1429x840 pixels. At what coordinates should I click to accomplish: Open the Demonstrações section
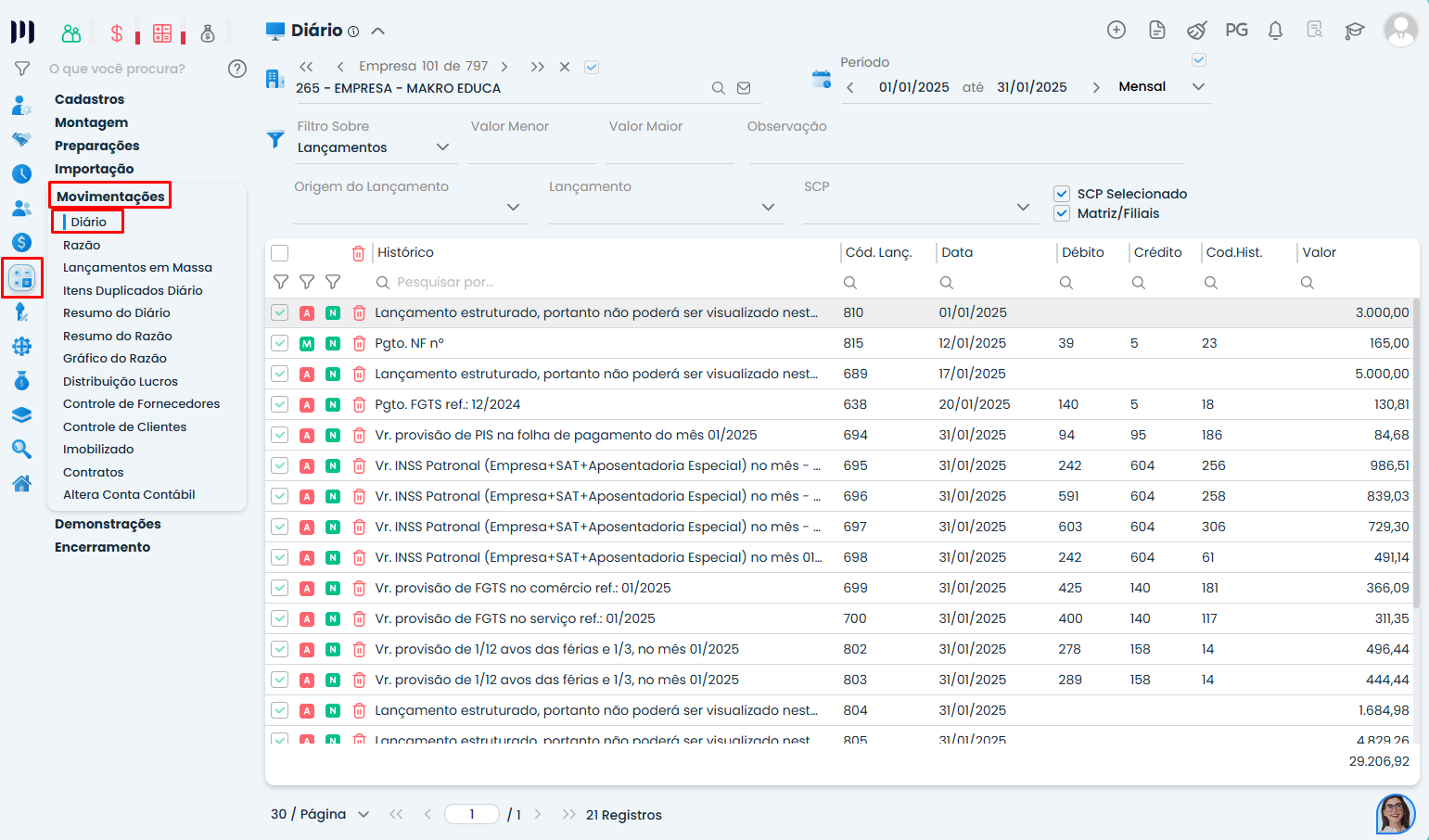point(108,525)
